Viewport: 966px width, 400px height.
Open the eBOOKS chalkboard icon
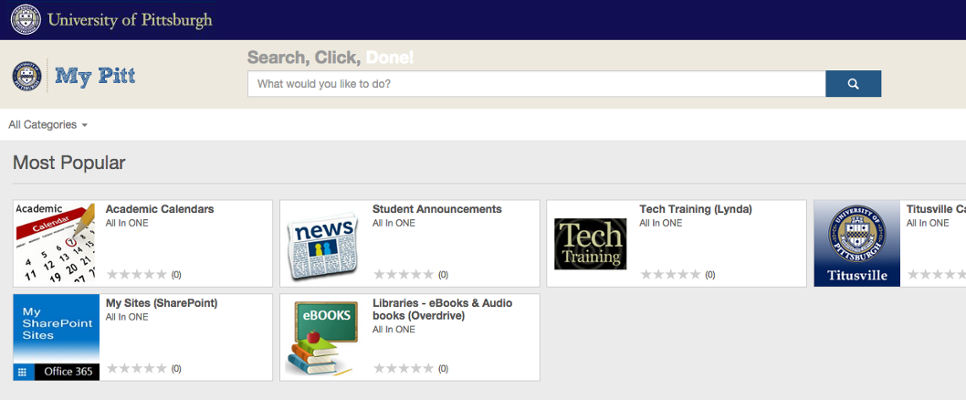pos(323,338)
